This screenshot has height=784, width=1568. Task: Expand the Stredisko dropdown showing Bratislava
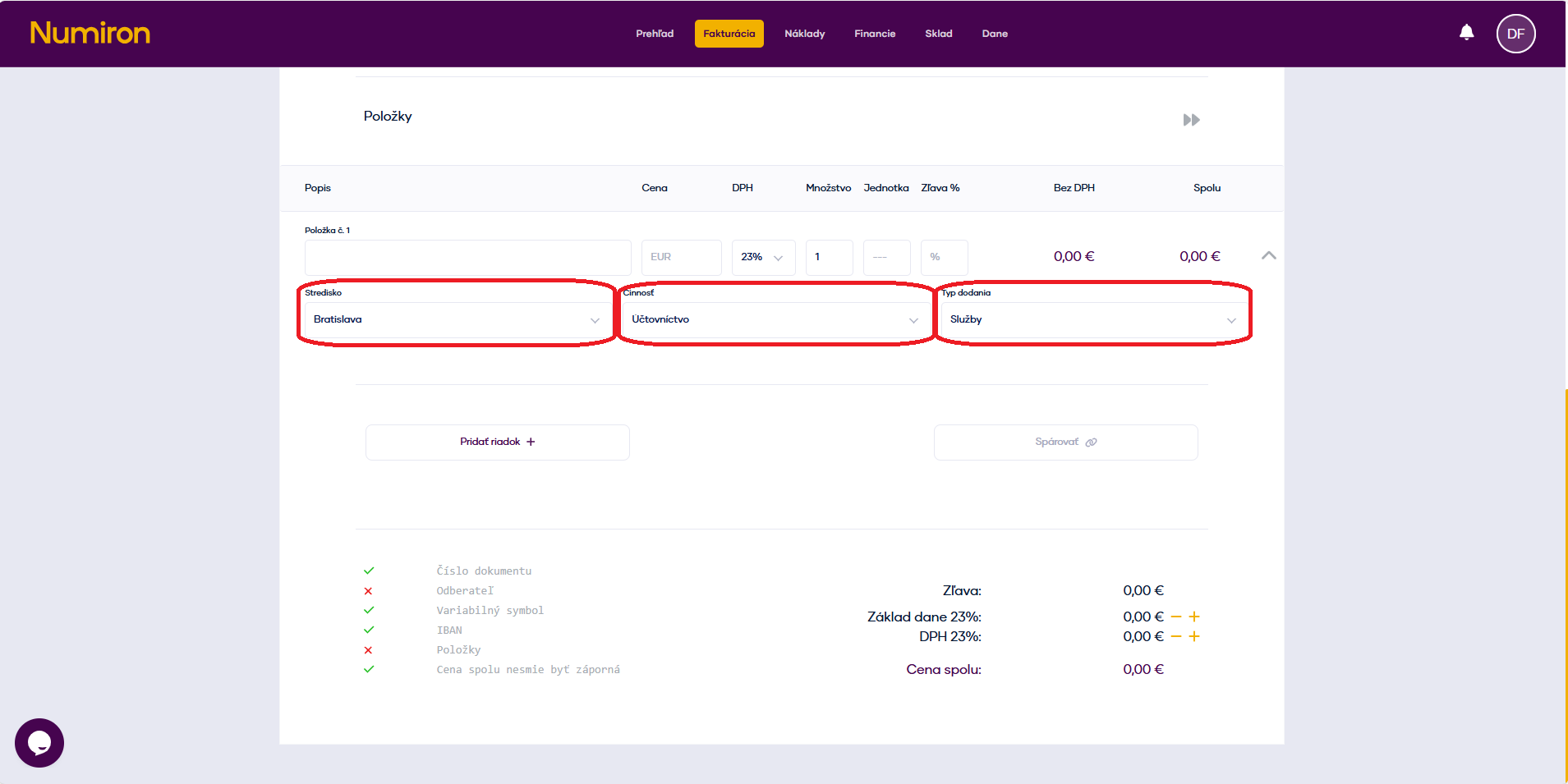click(456, 320)
